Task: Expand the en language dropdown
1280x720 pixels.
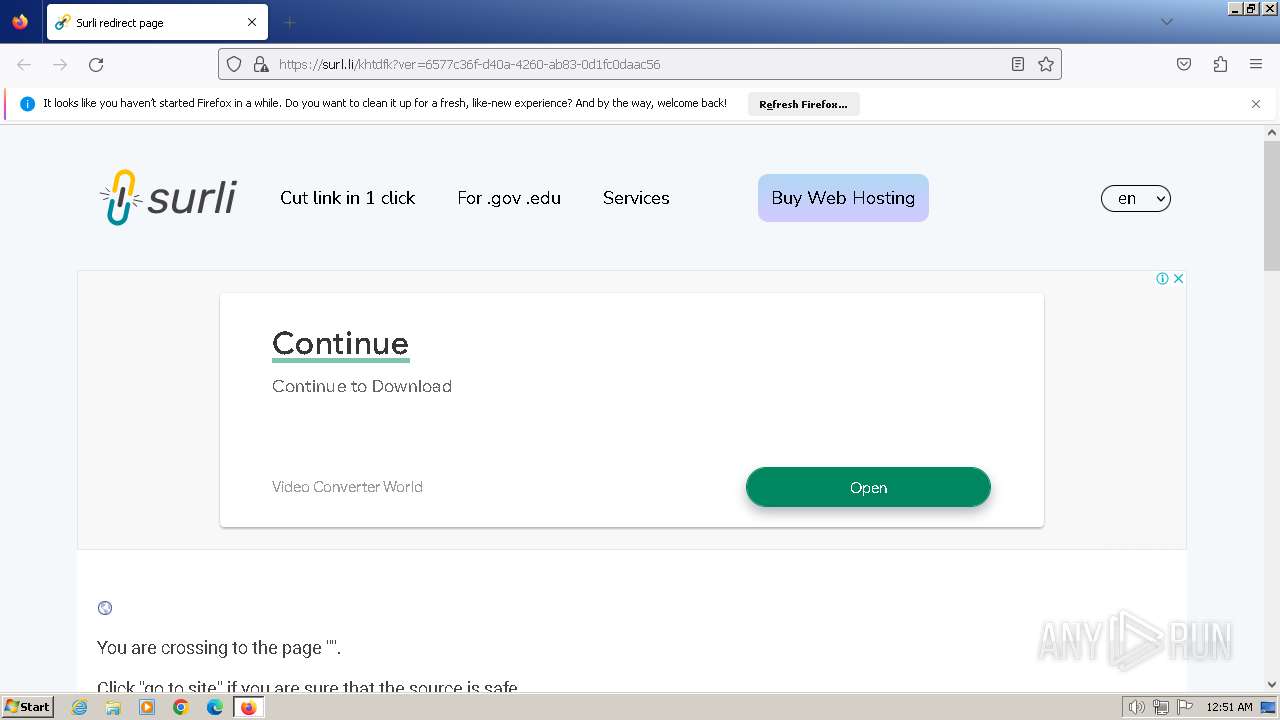Action: (x=1136, y=198)
